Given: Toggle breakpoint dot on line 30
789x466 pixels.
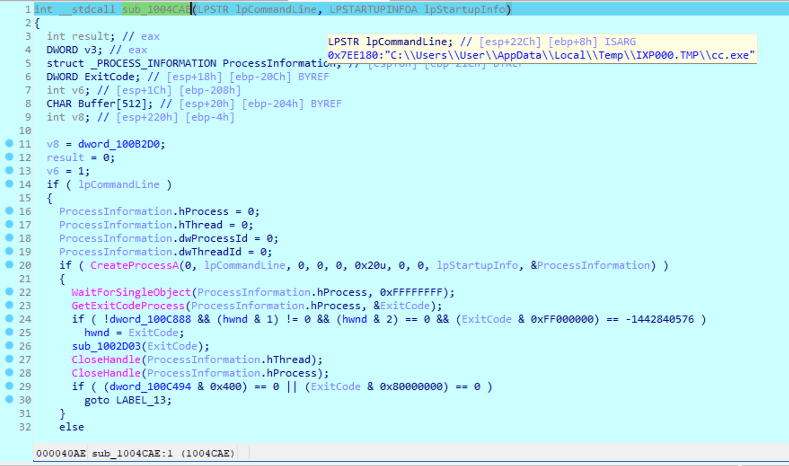Looking at the screenshot, I should pyautogui.click(x=9, y=400).
